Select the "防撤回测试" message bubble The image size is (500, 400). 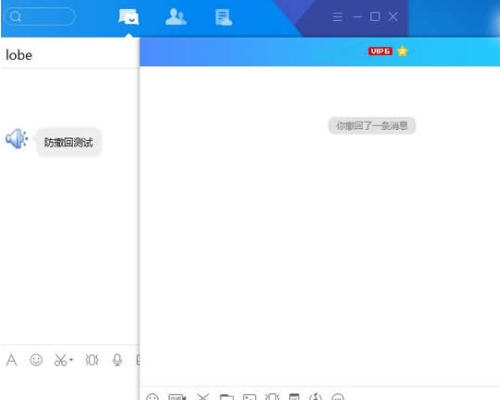69,142
